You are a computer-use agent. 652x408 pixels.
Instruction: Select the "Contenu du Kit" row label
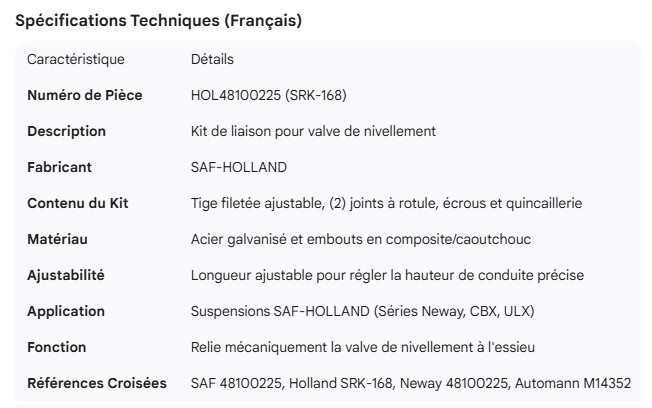pos(78,203)
